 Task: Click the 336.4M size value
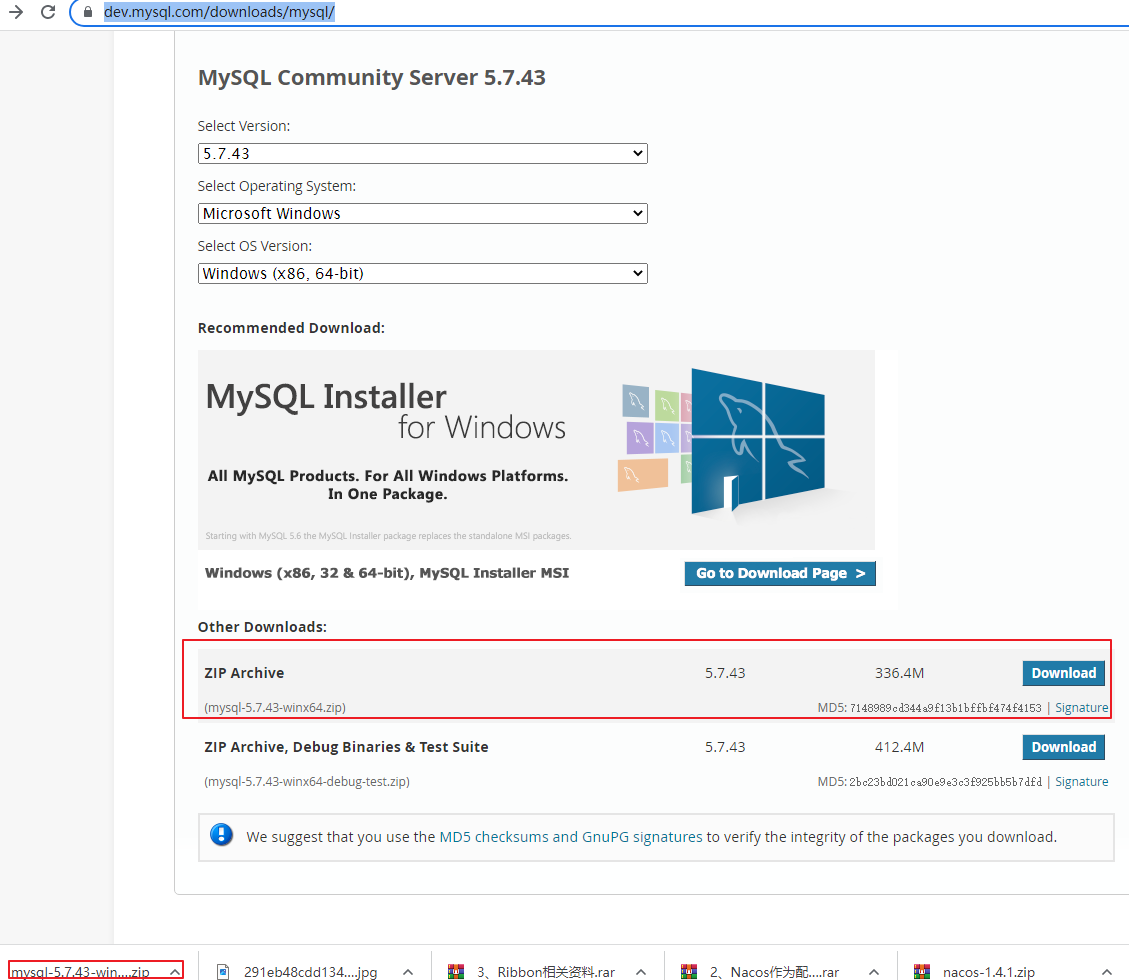tap(899, 673)
